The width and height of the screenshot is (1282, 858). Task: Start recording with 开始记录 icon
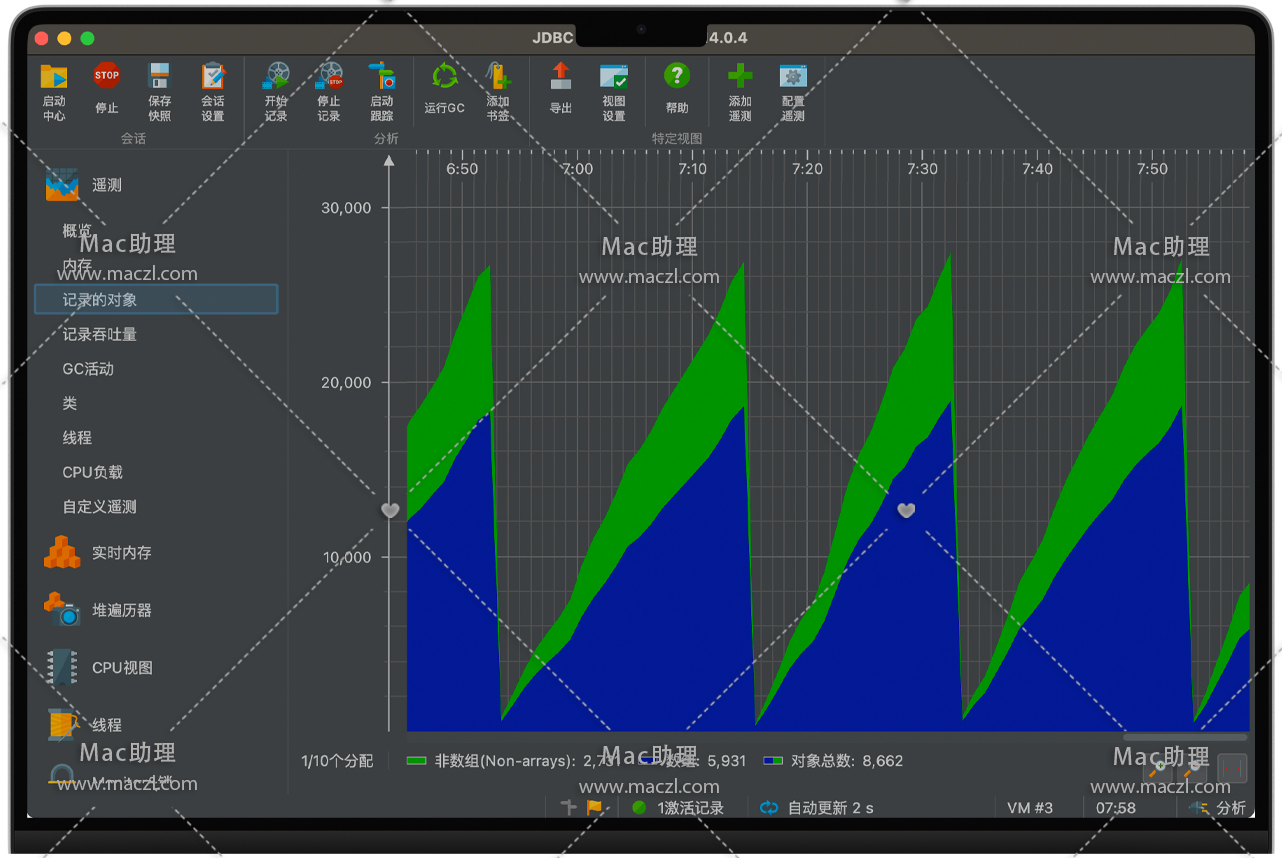tap(276, 77)
